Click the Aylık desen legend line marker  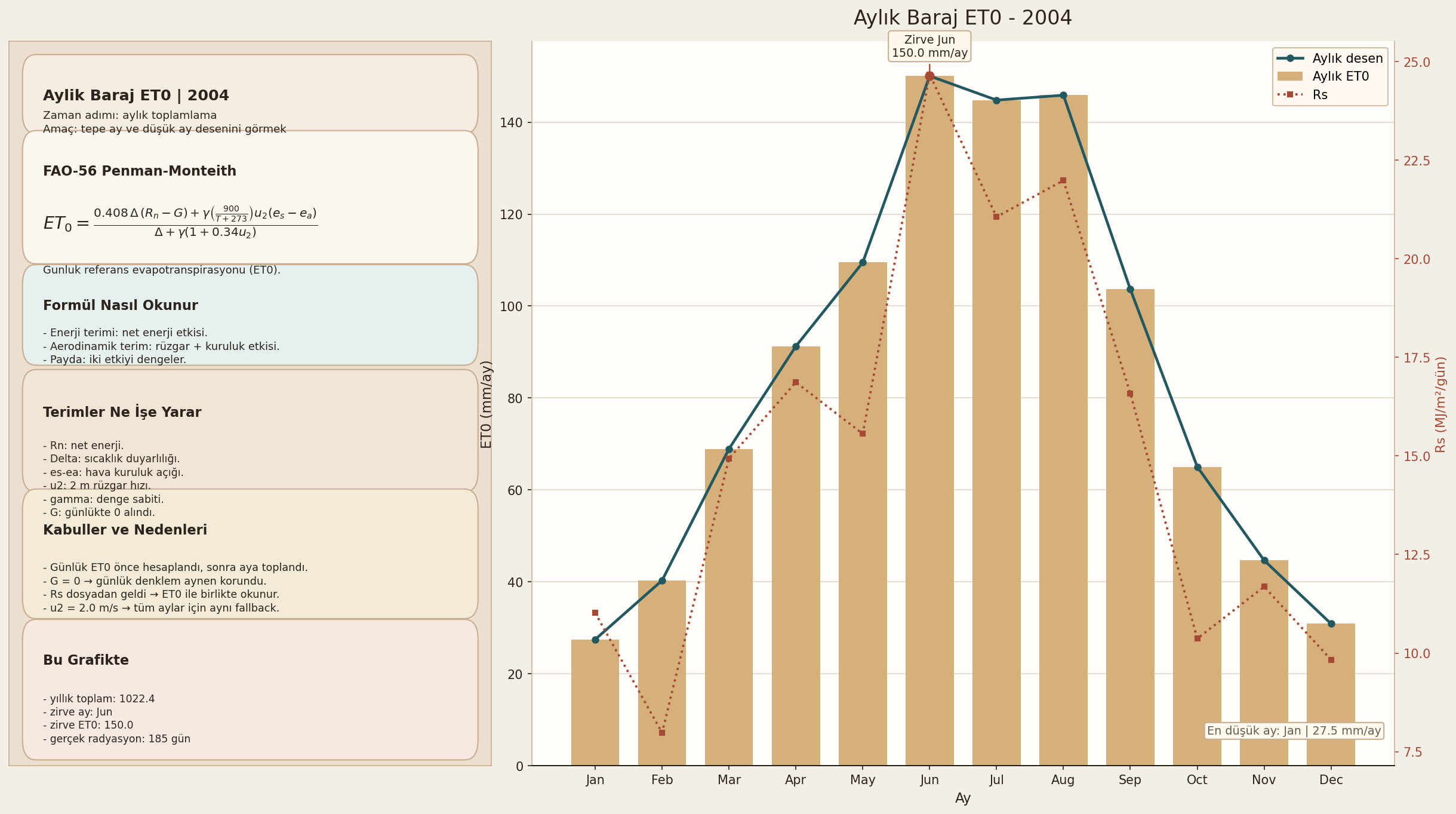click(x=1290, y=59)
